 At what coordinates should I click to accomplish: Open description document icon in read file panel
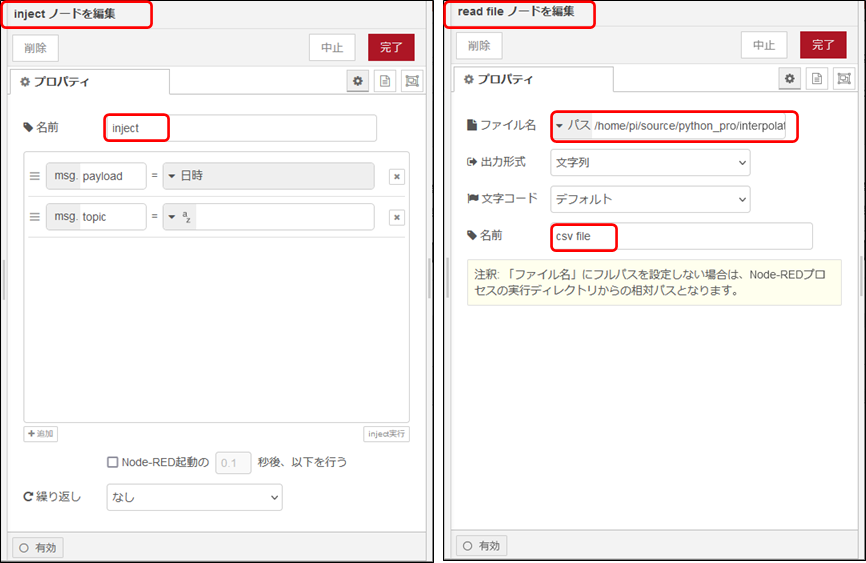(x=816, y=78)
